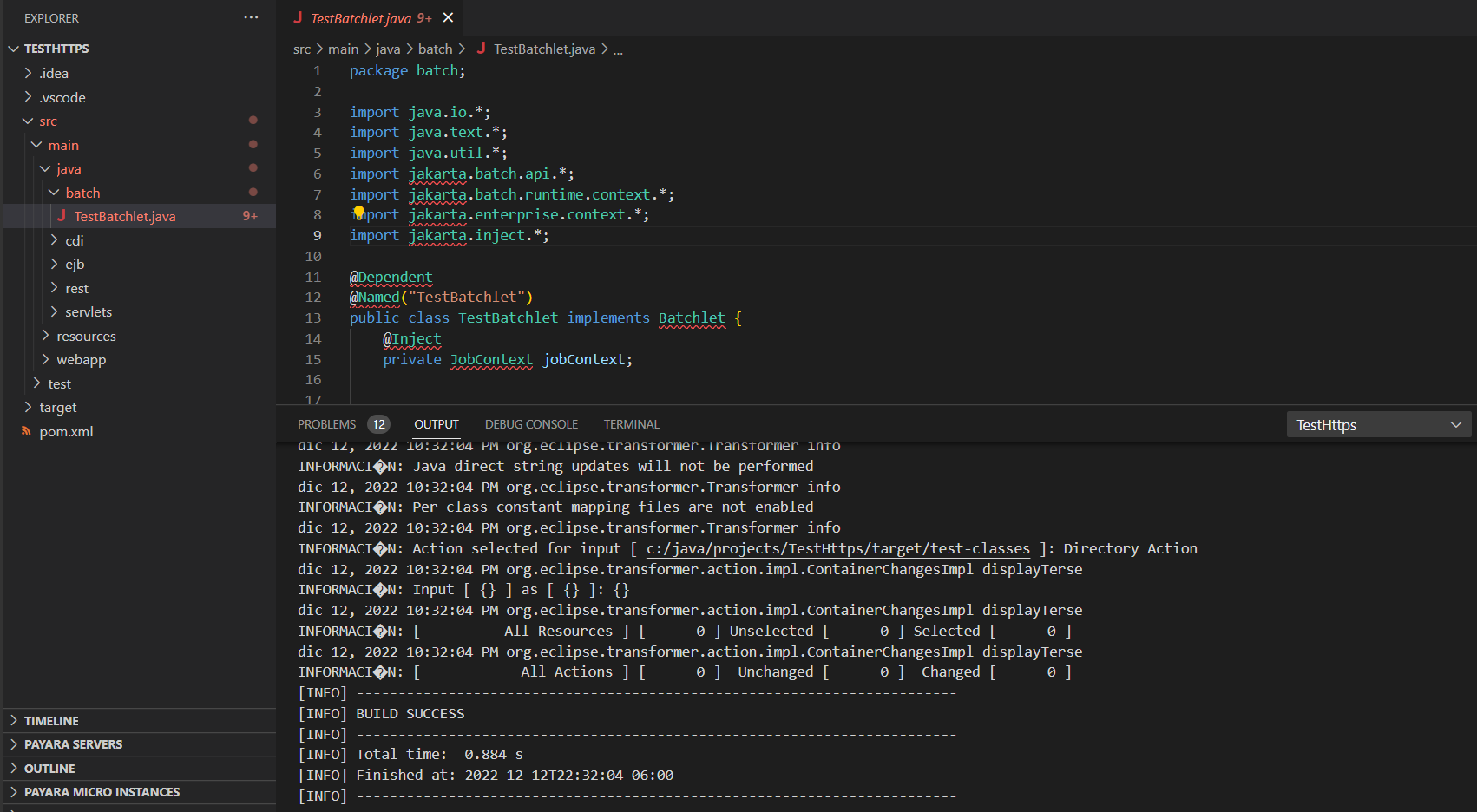Click the 9+ badge next to TestBatchlet.java

pos(250,216)
